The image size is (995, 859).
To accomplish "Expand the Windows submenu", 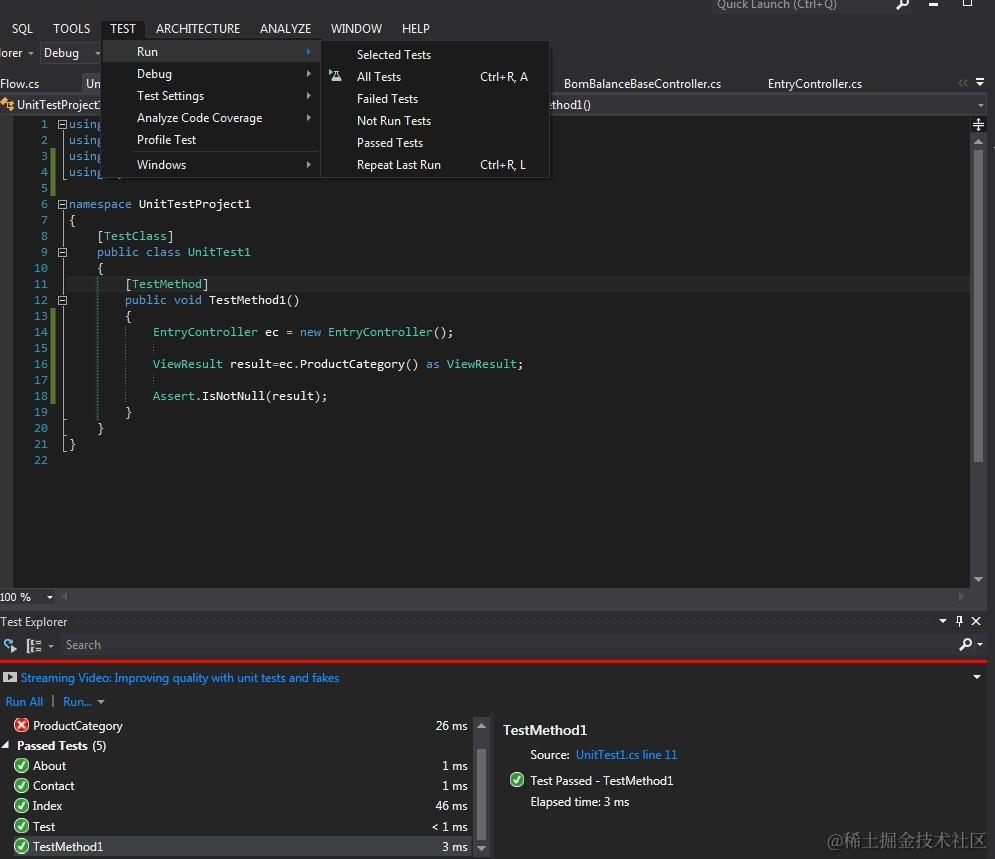I will click(211, 165).
